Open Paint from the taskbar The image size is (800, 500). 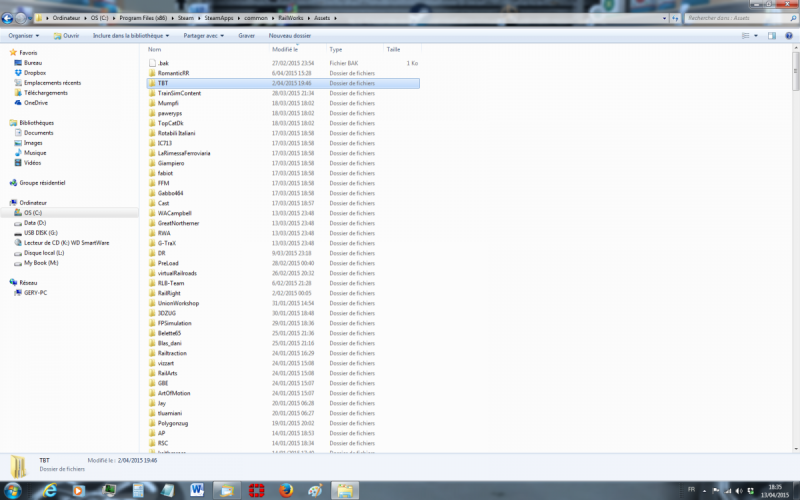tap(315, 490)
